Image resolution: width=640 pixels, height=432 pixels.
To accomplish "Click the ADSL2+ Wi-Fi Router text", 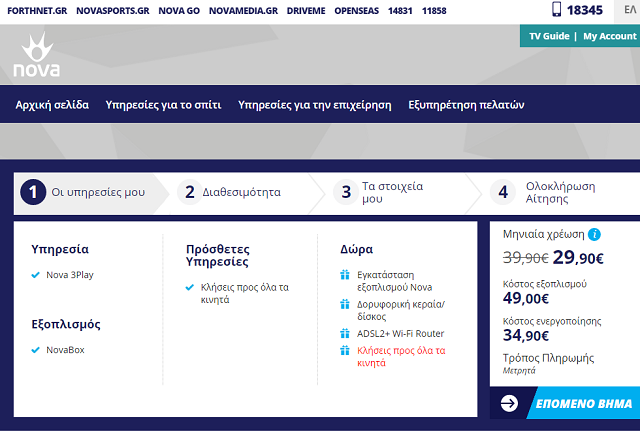I will click(400, 334).
